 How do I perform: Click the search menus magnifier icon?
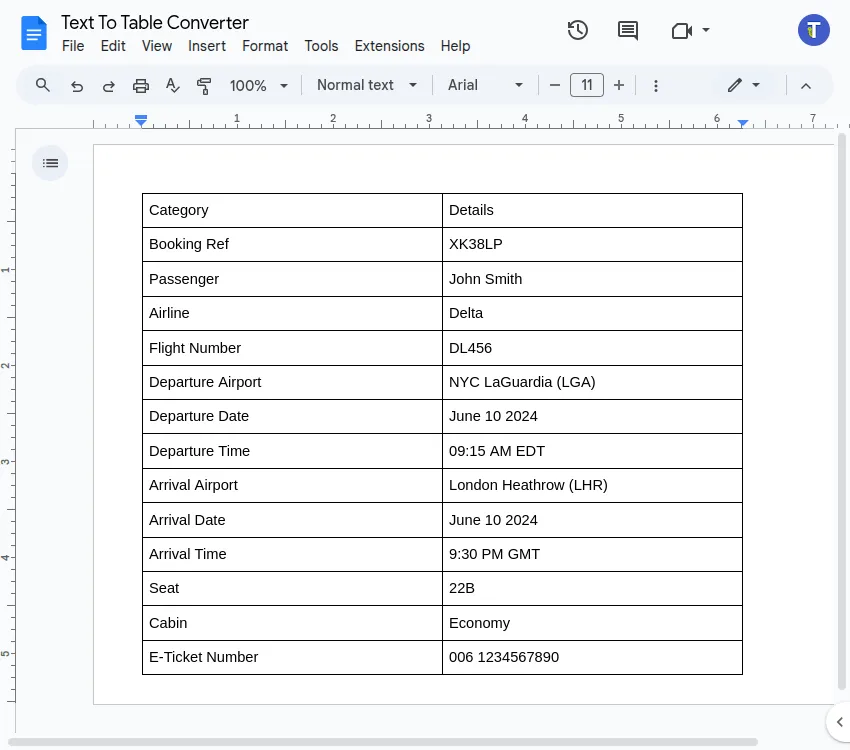coord(43,85)
